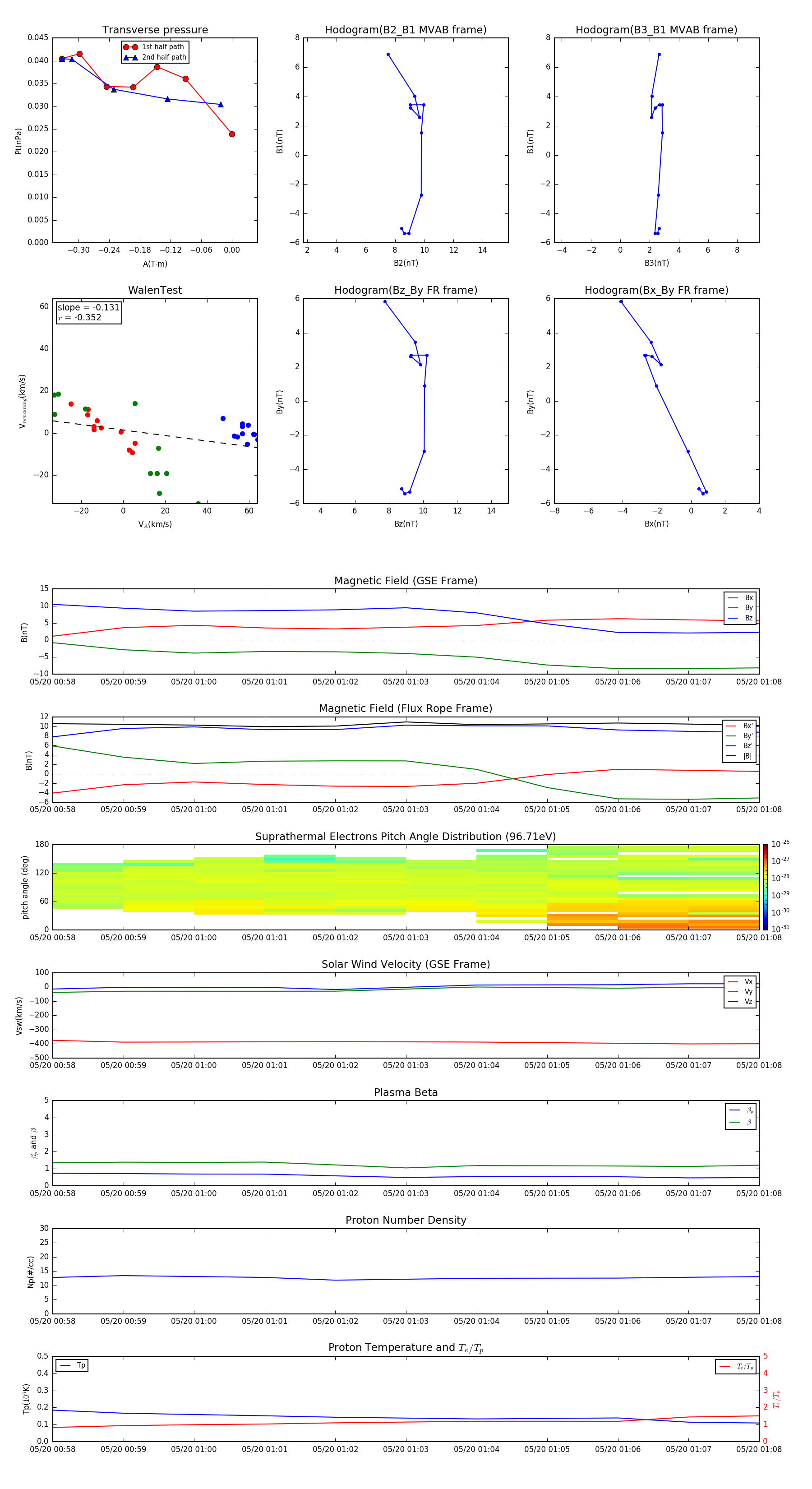Click the By legend entry in GSE magnetic field
This screenshot has width=812, height=1489.
[740, 608]
